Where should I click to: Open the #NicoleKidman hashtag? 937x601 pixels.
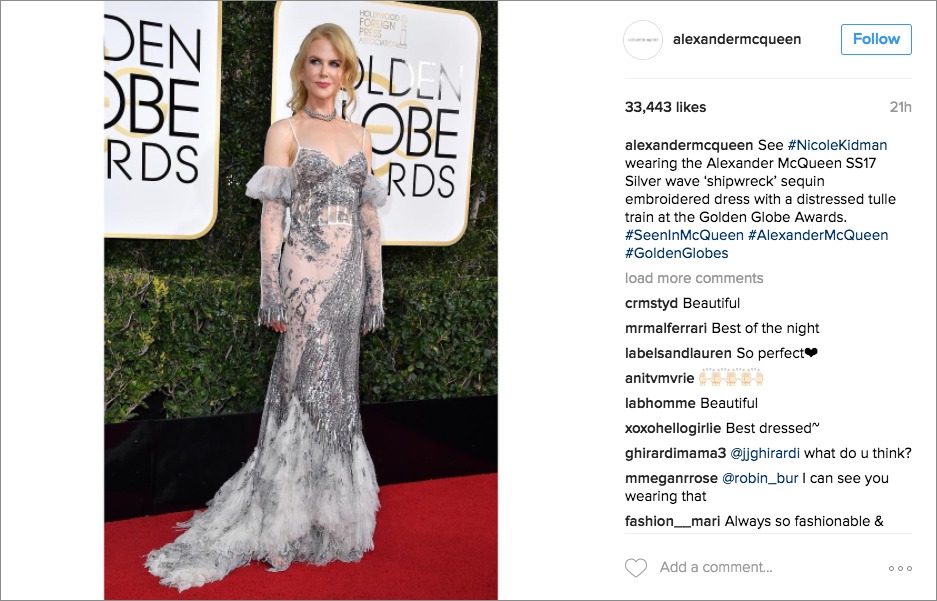pyautogui.click(x=837, y=145)
